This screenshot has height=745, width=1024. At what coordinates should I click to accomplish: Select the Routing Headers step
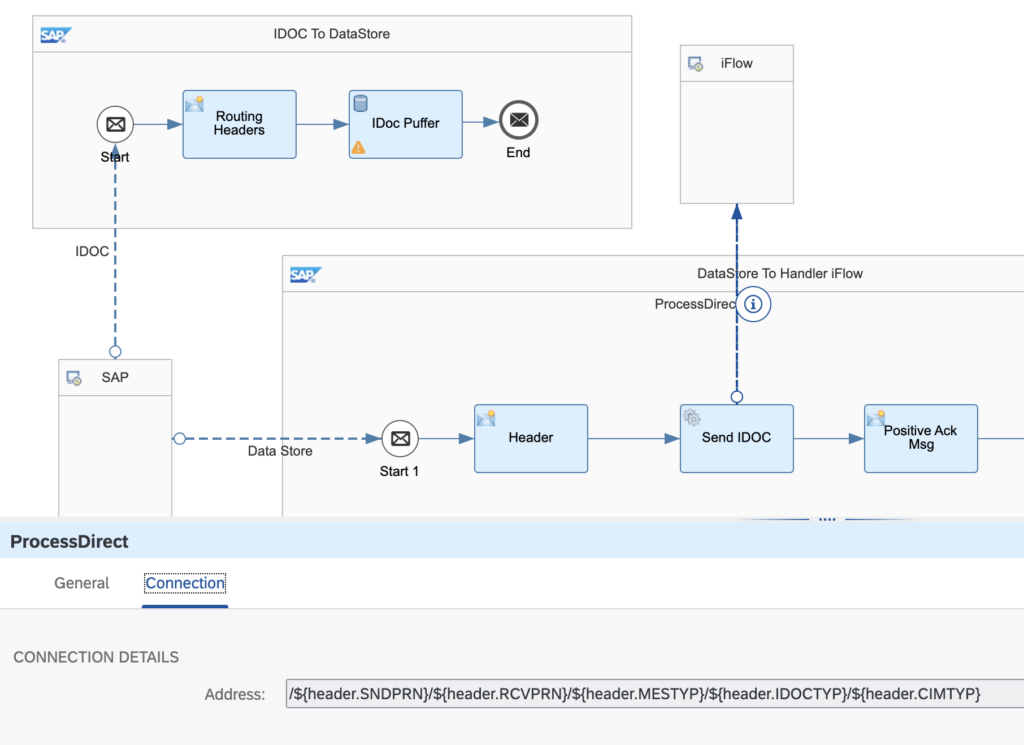pos(240,124)
